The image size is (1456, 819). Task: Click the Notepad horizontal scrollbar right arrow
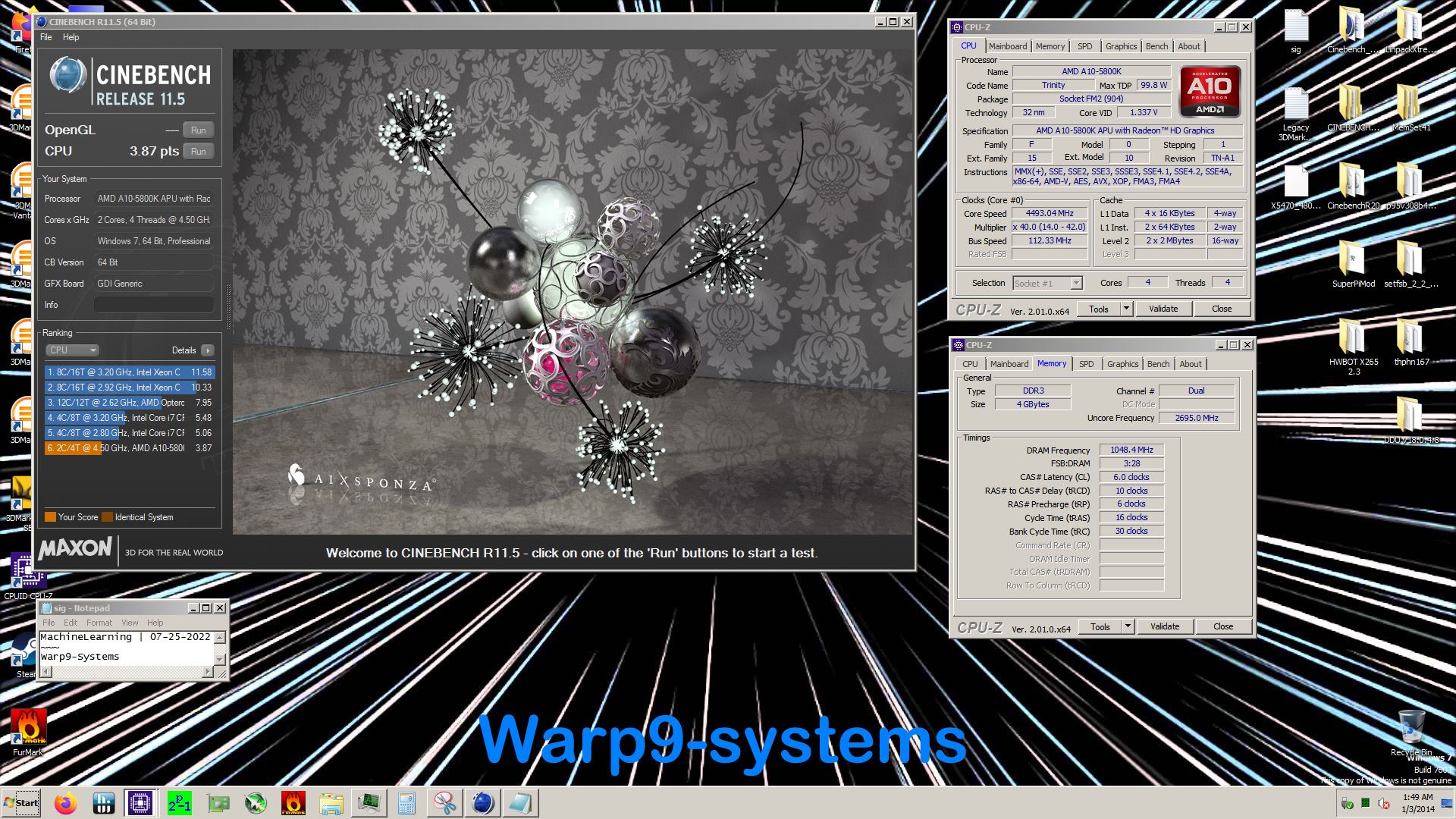(x=208, y=672)
